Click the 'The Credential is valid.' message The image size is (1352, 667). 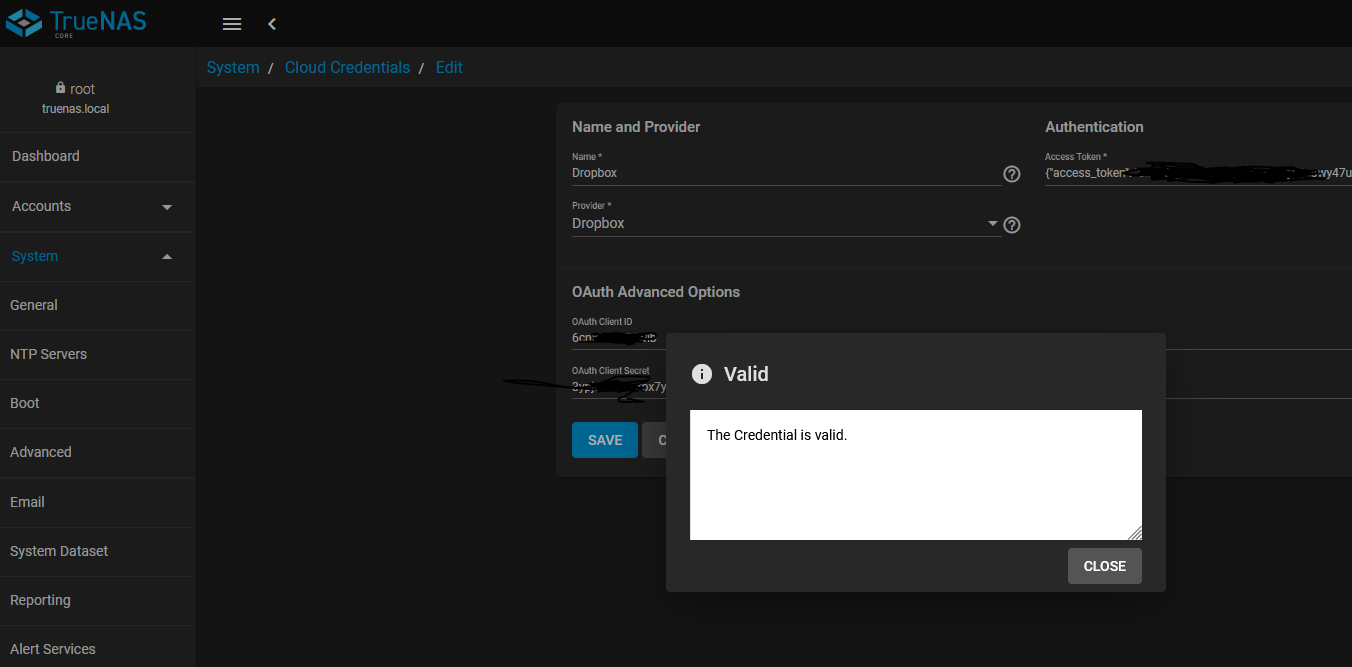[x=777, y=436]
